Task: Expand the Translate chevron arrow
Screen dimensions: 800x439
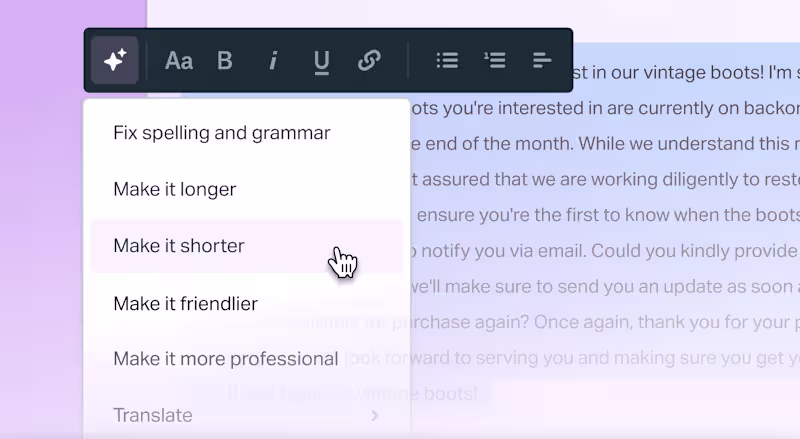Action: coord(375,416)
